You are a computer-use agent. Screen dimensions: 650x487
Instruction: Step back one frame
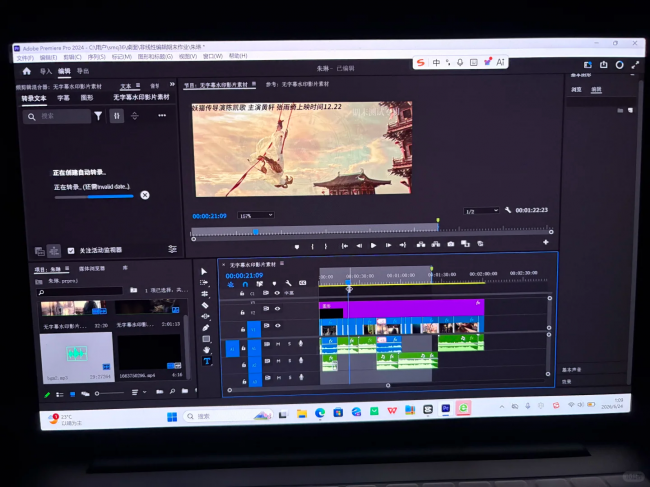point(359,246)
